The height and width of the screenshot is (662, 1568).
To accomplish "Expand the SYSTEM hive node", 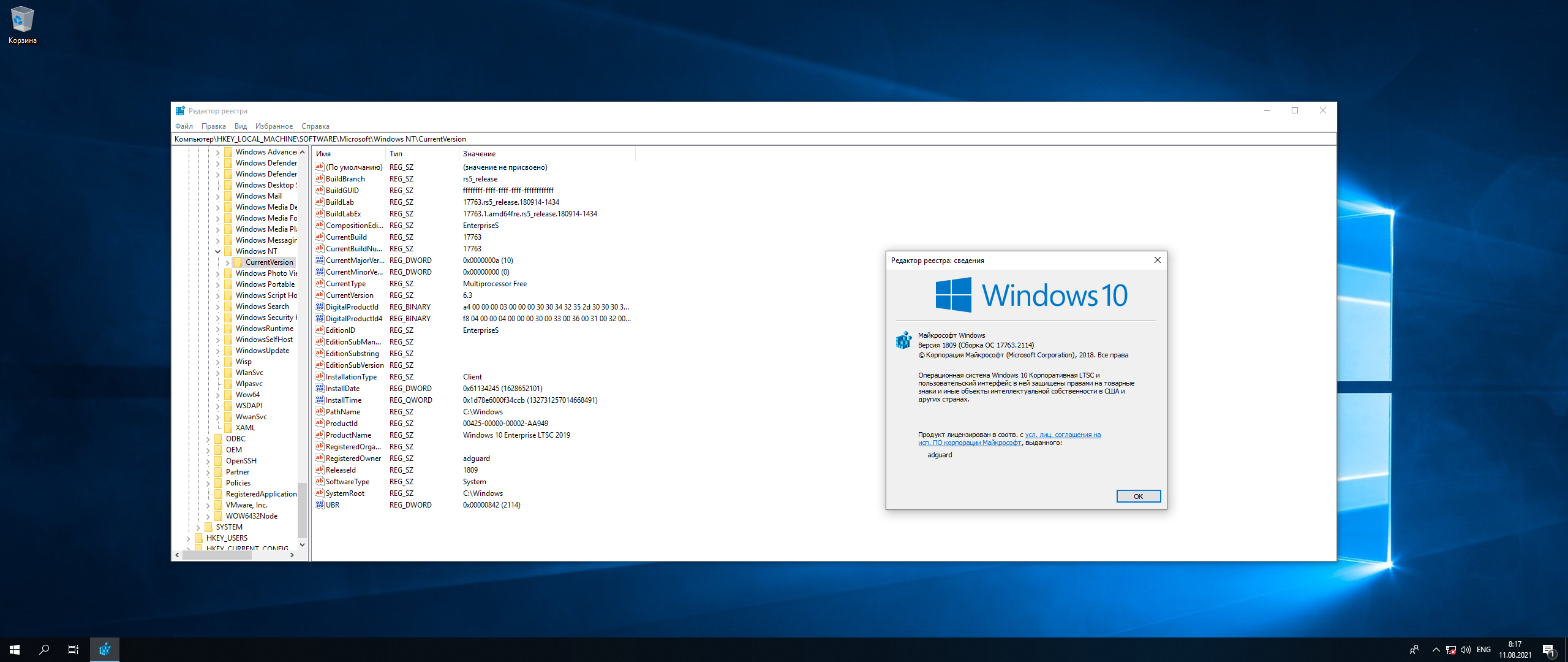I will (198, 527).
